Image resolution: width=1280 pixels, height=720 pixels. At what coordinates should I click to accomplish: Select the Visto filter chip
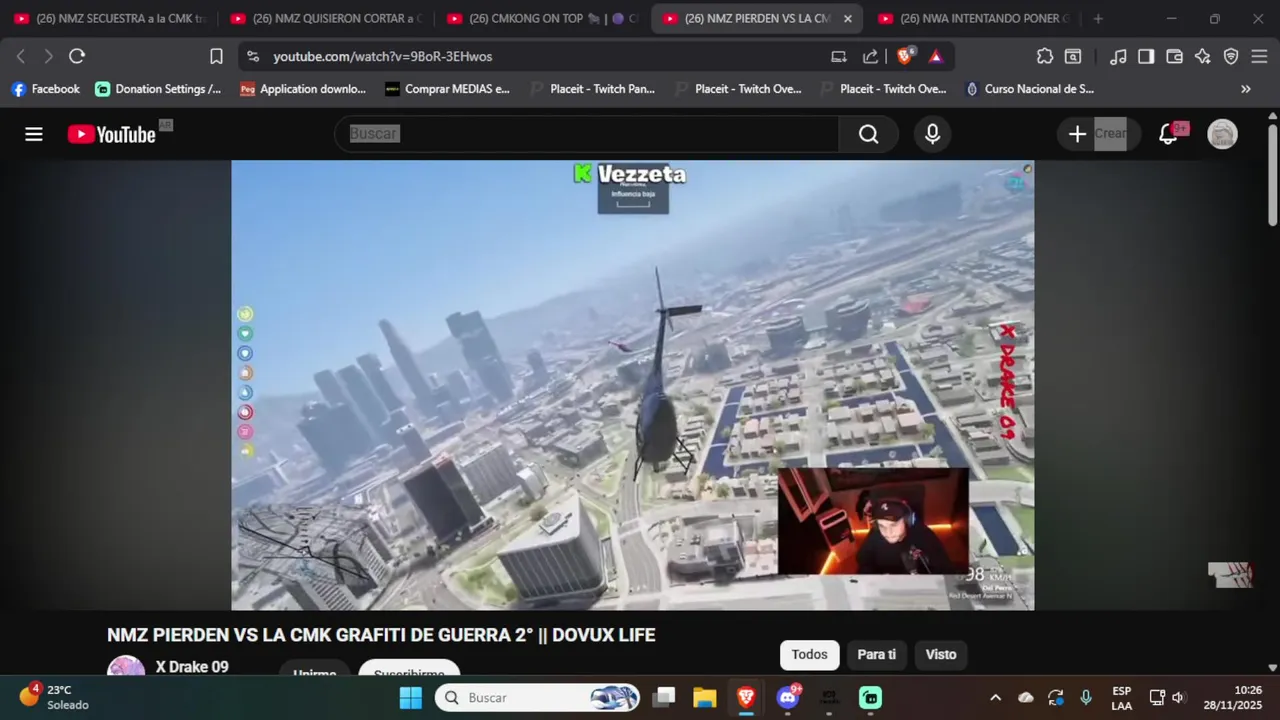[940, 655]
